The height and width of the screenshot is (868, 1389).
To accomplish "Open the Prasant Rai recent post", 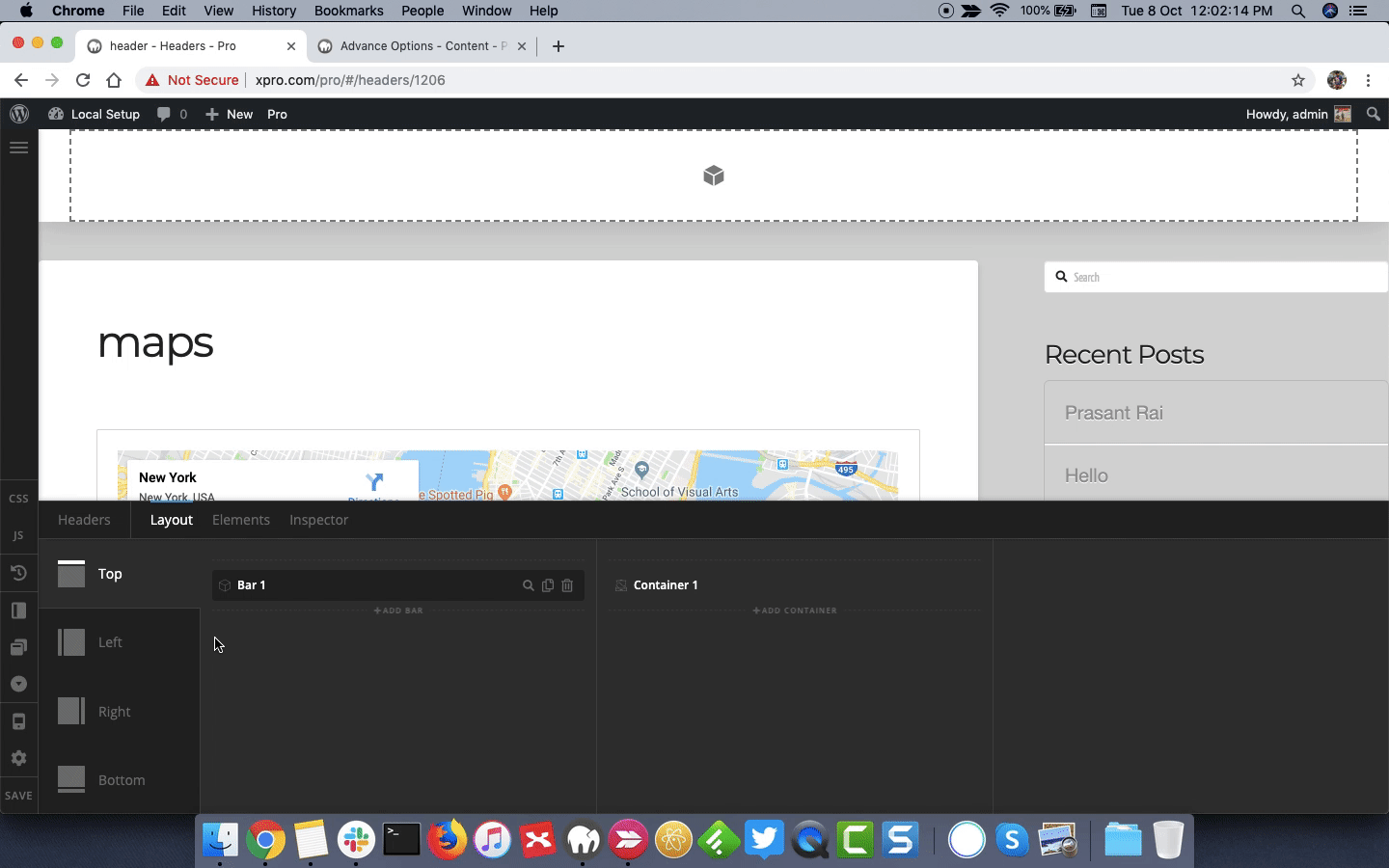I will pyautogui.click(x=1114, y=413).
